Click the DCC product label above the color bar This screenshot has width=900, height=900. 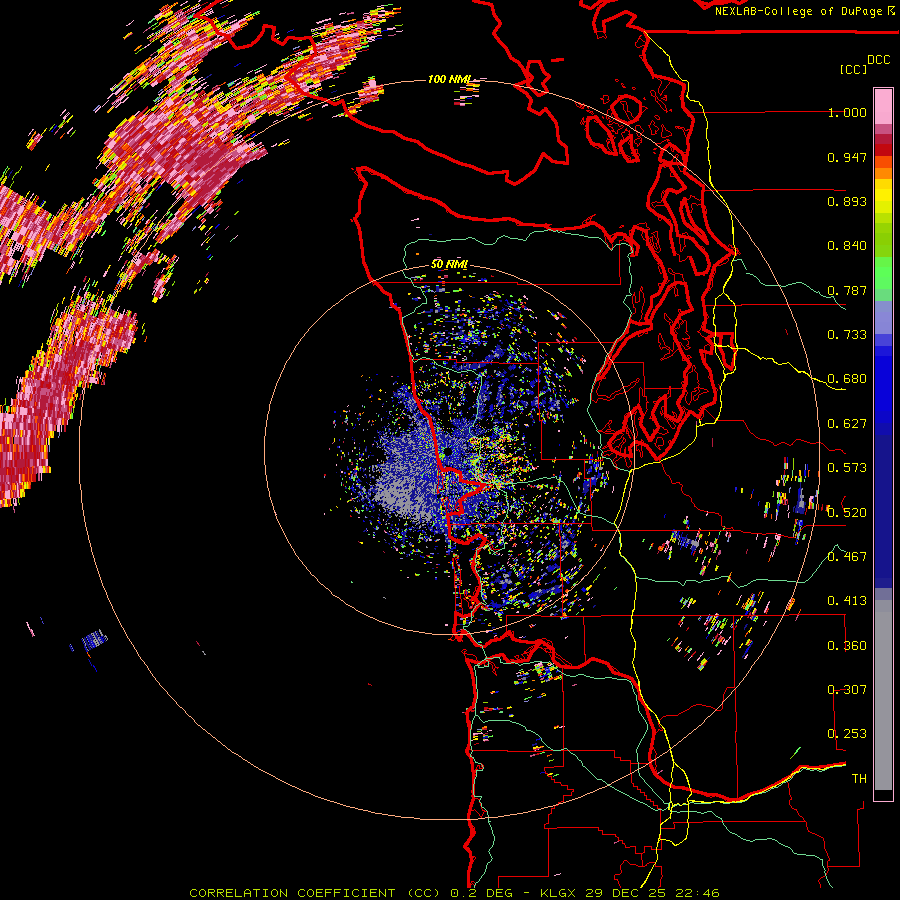(878, 60)
